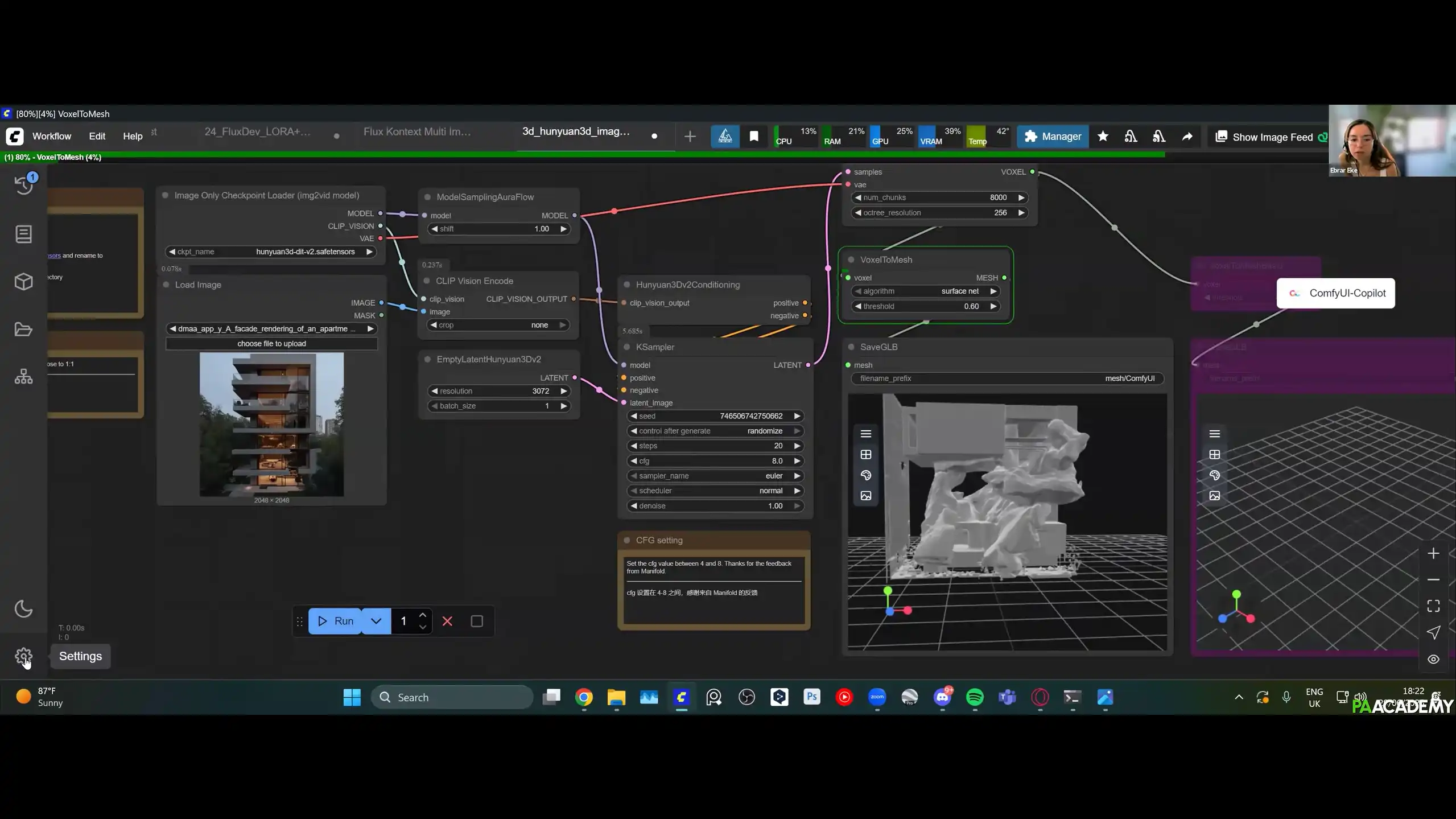
Task: Open Spotify from the taskbar
Action: point(975,697)
